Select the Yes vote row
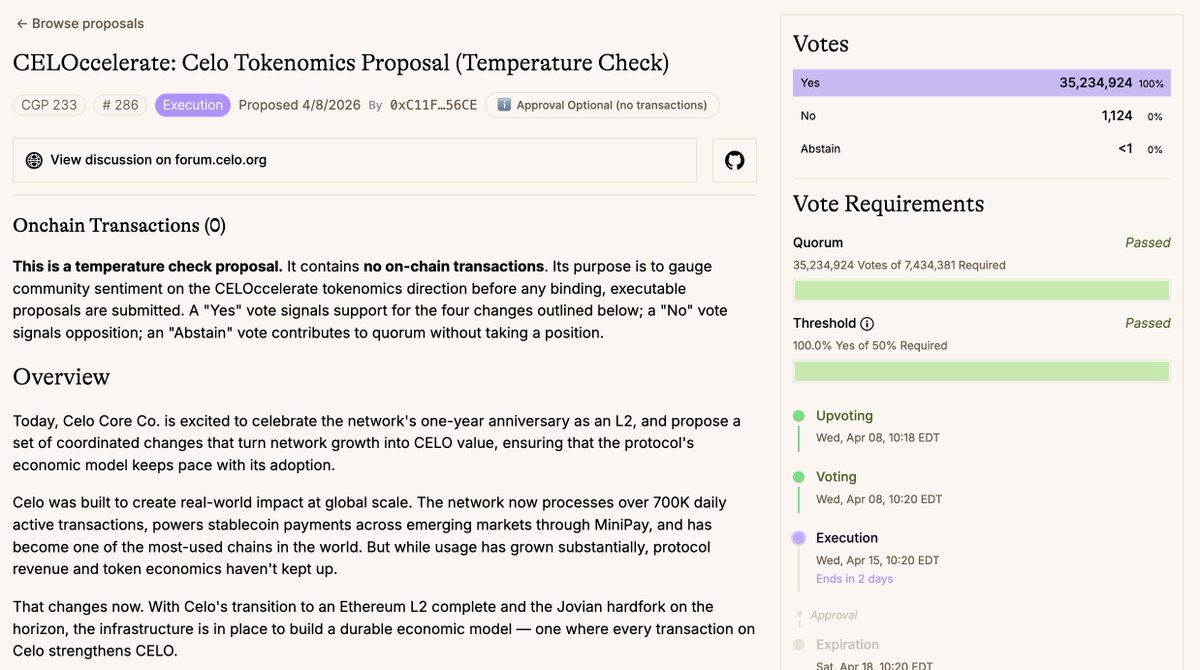Image resolution: width=1200 pixels, height=670 pixels. [981, 83]
